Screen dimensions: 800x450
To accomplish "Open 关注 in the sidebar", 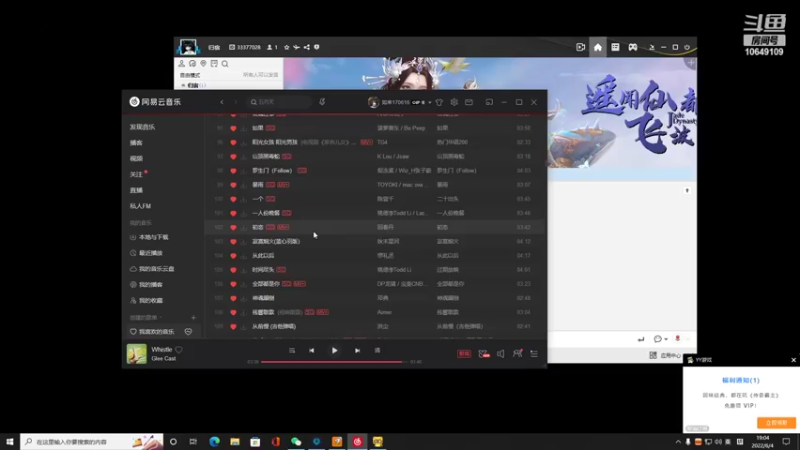I will [x=136, y=174].
